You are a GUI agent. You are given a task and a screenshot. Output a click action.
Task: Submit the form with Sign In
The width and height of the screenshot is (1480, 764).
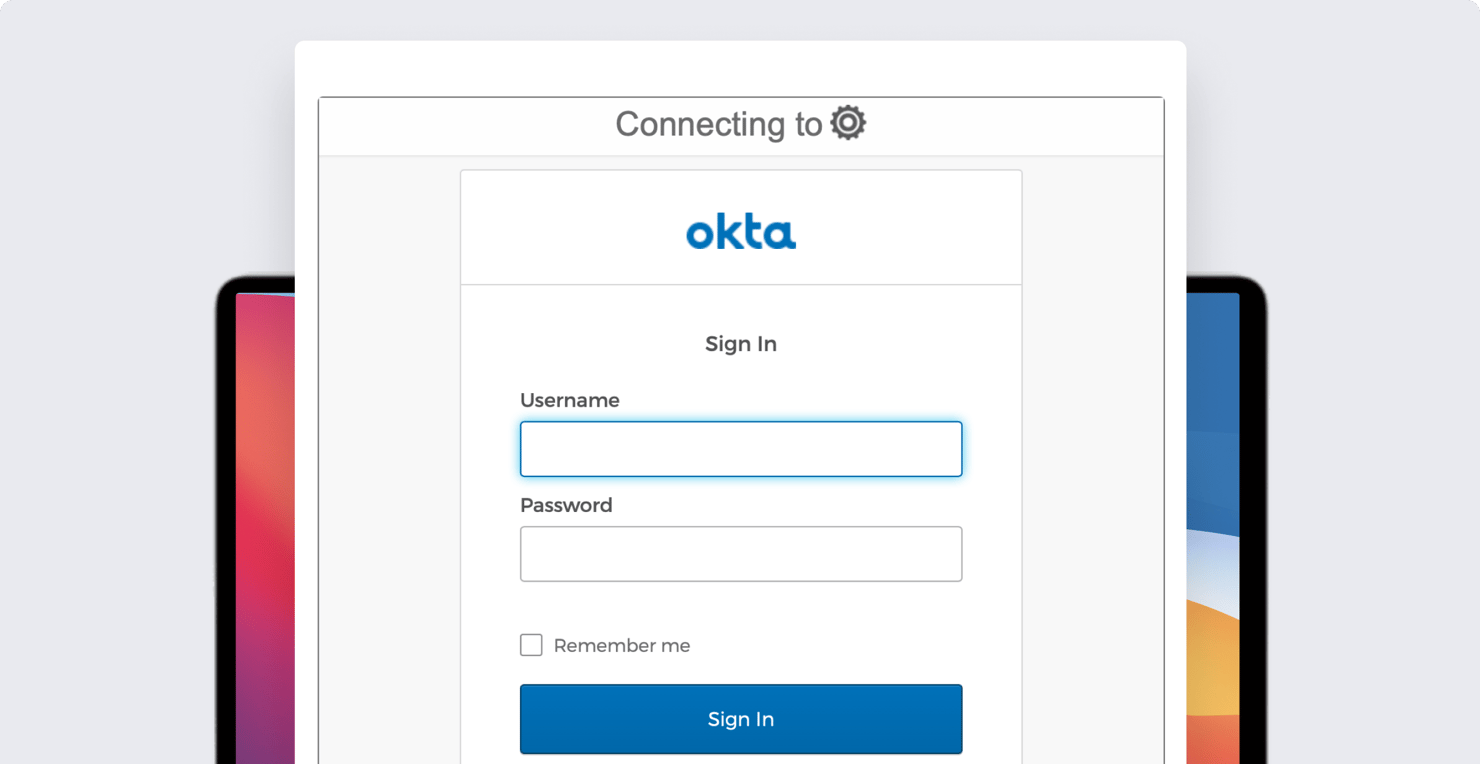tap(740, 719)
